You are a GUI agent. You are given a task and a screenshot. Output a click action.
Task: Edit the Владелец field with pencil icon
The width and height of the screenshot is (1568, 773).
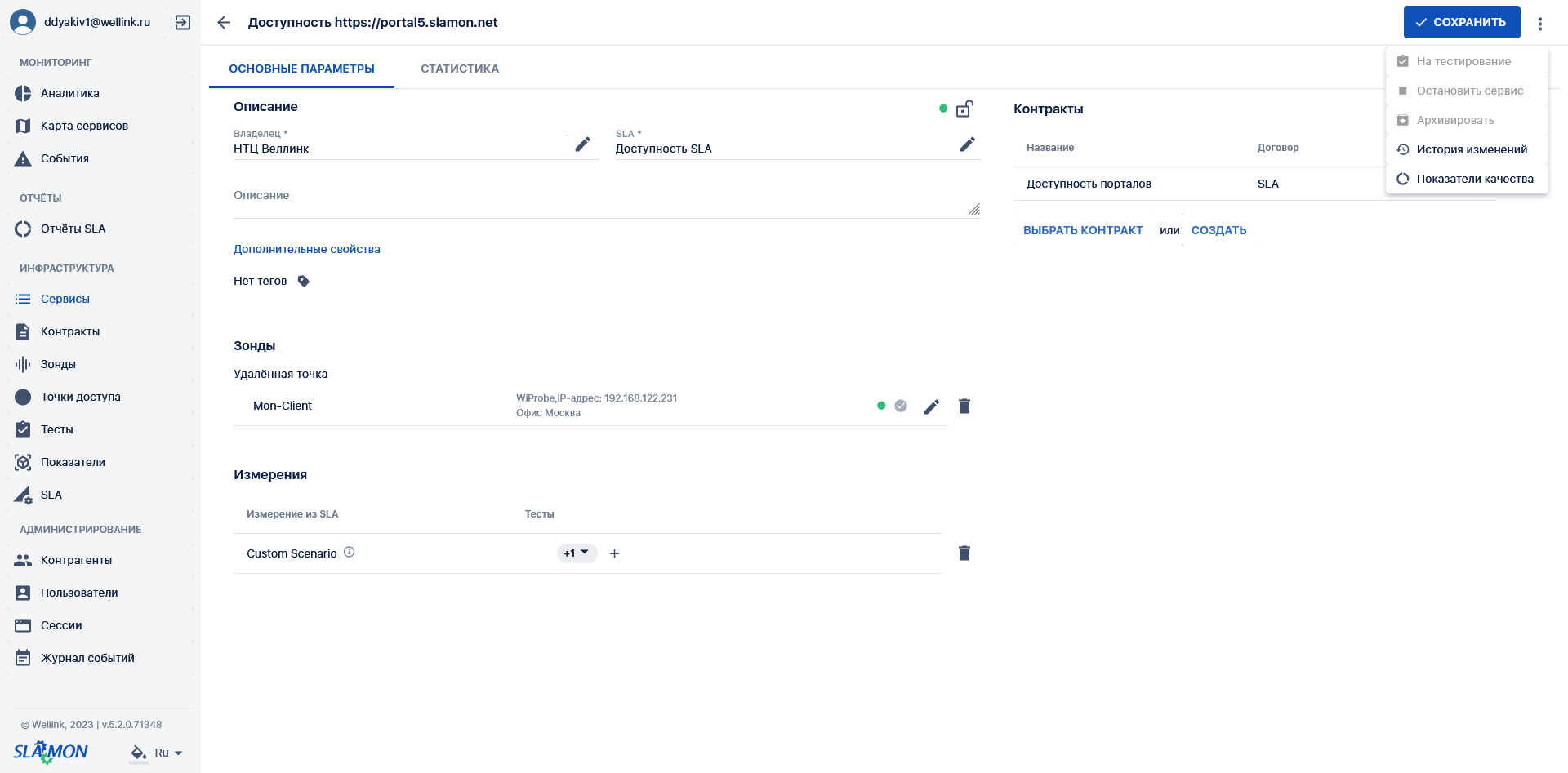pyautogui.click(x=582, y=144)
